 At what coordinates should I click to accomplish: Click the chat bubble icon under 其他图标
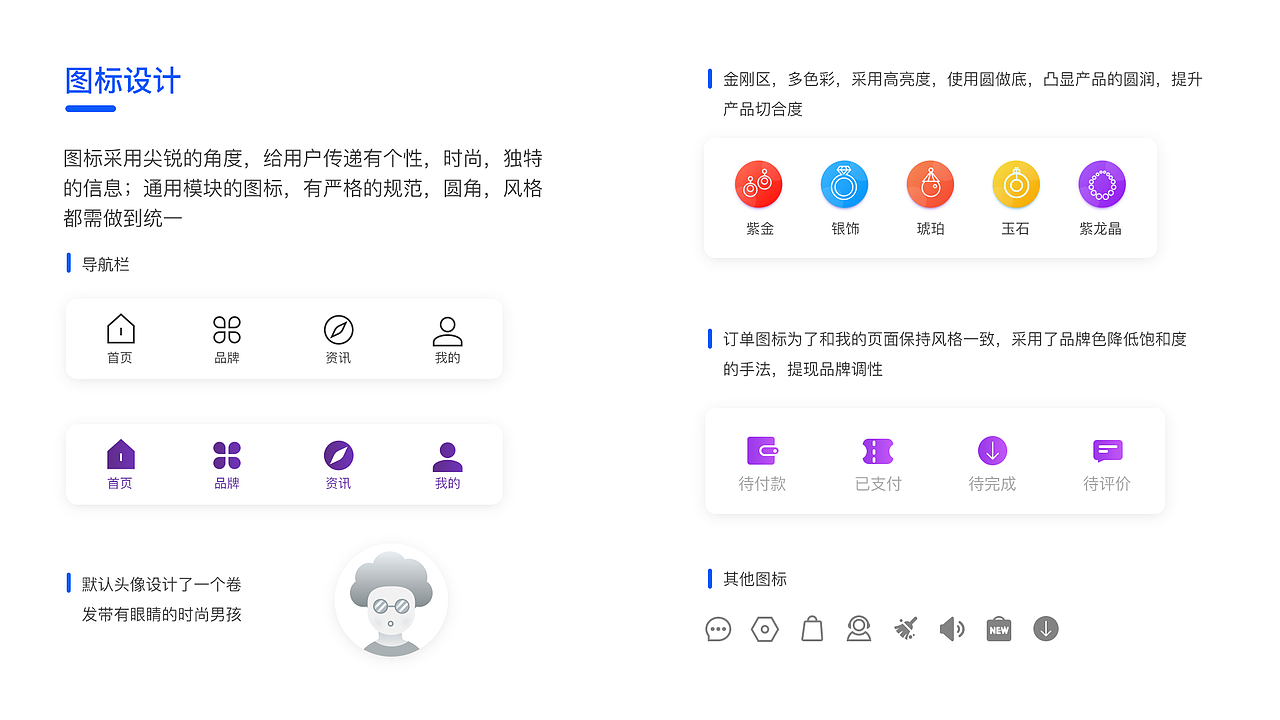(718, 628)
